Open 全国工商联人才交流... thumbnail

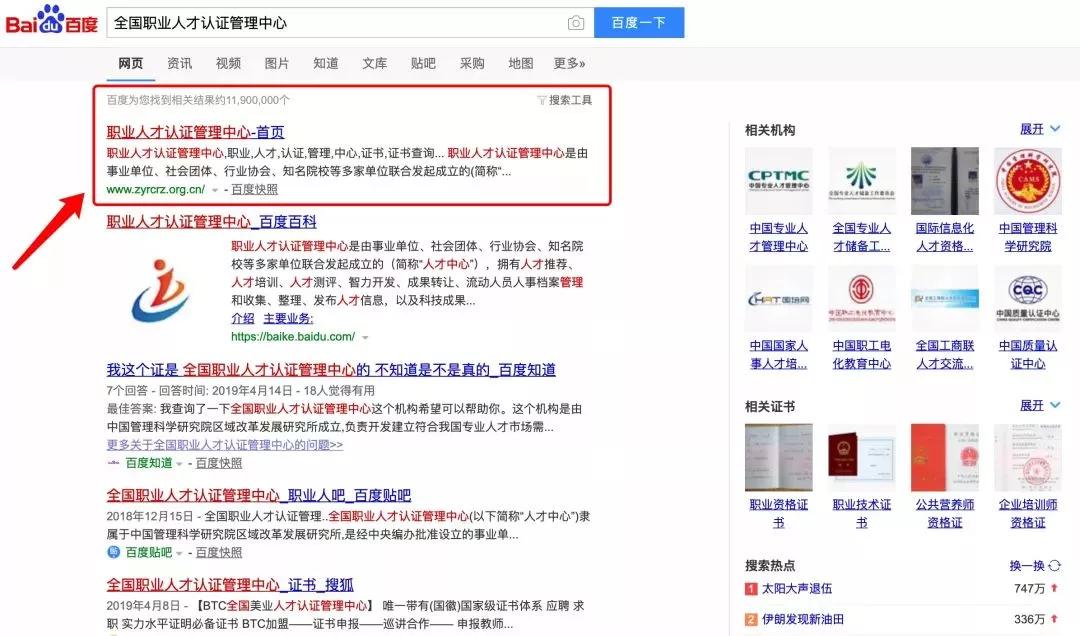click(944, 299)
